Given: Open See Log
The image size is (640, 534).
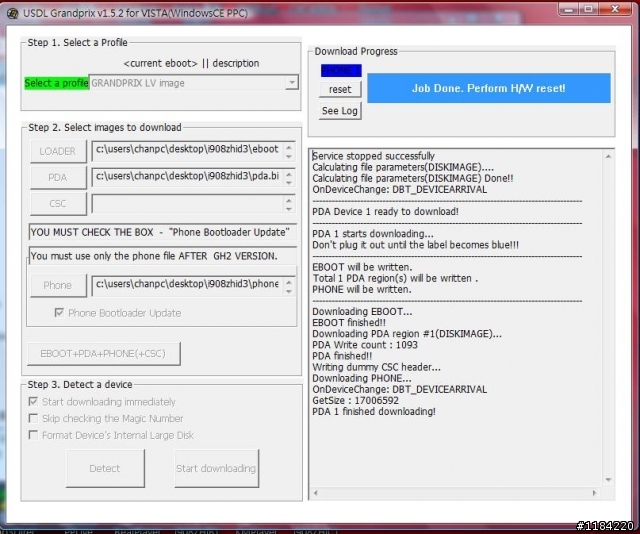Looking at the screenshot, I should [x=340, y=111].
